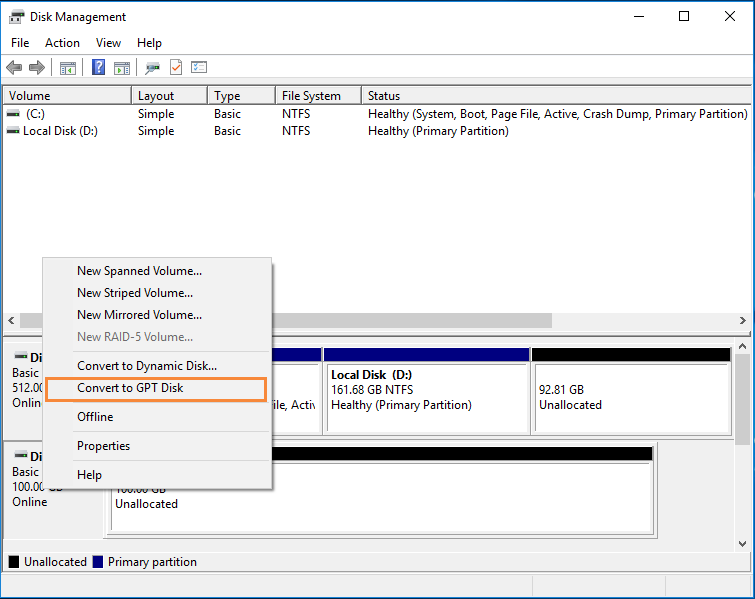Set disk Offline from context menu
The width and height of the screenshot is (755, 599).
pyautogui.click(x=157, y=417)
